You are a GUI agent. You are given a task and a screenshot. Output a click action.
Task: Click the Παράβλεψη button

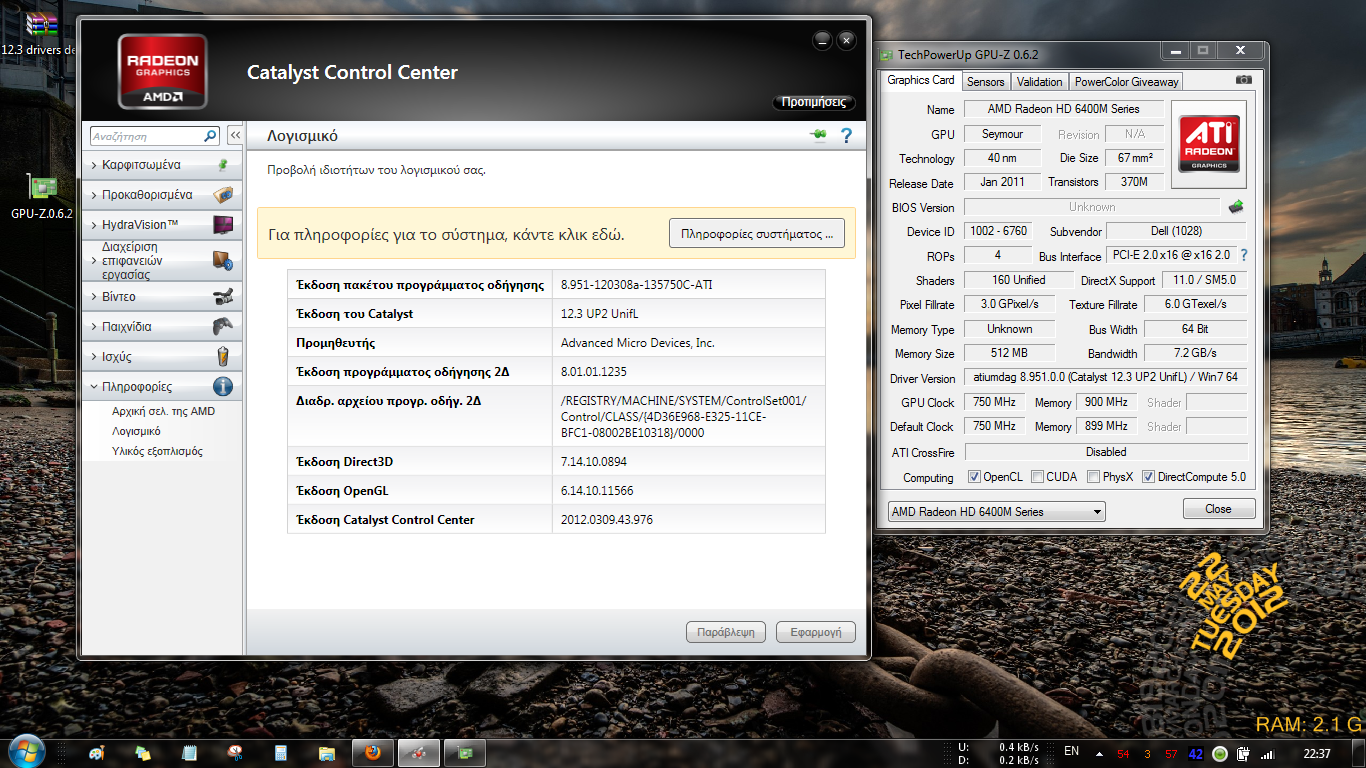tap(726, 632)
